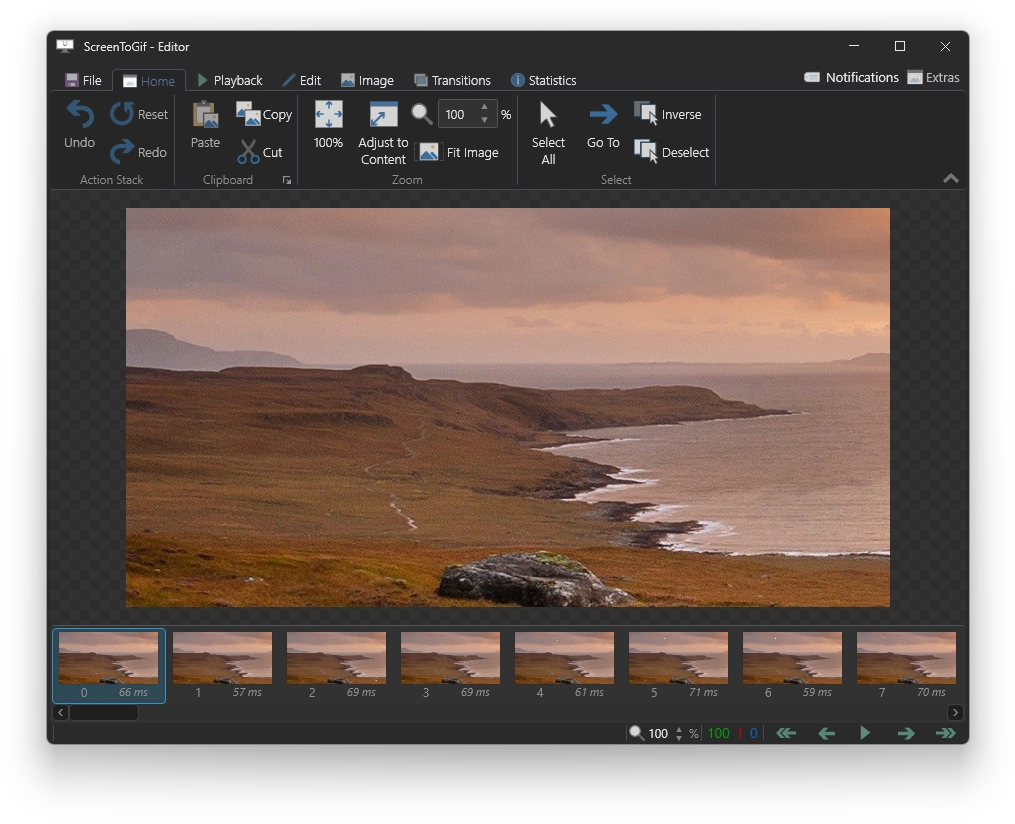Click the main landscape frame preview
The height and width of the screenshot is (824, 1015).
coord(508,407)
